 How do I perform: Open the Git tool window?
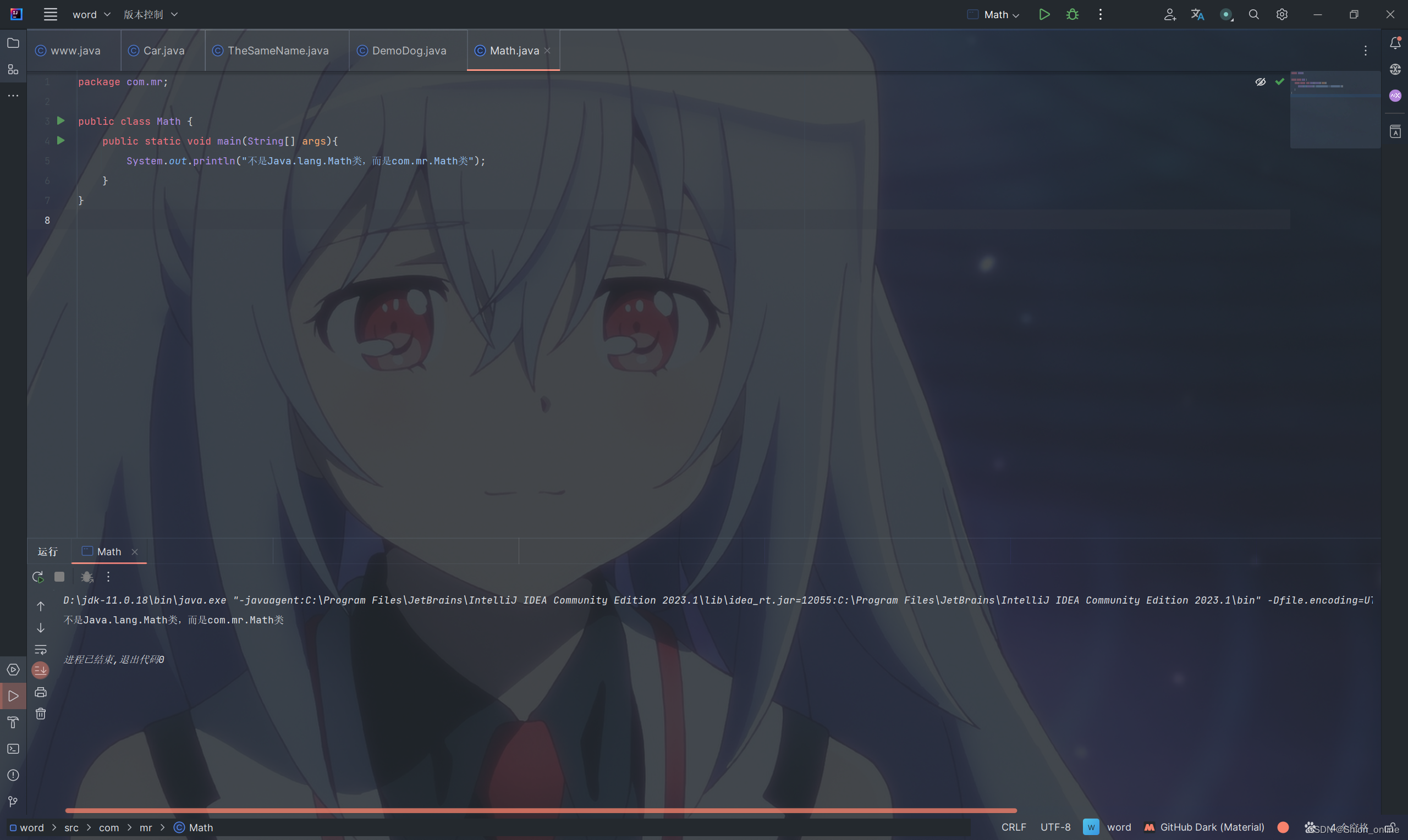coord(13,802)
